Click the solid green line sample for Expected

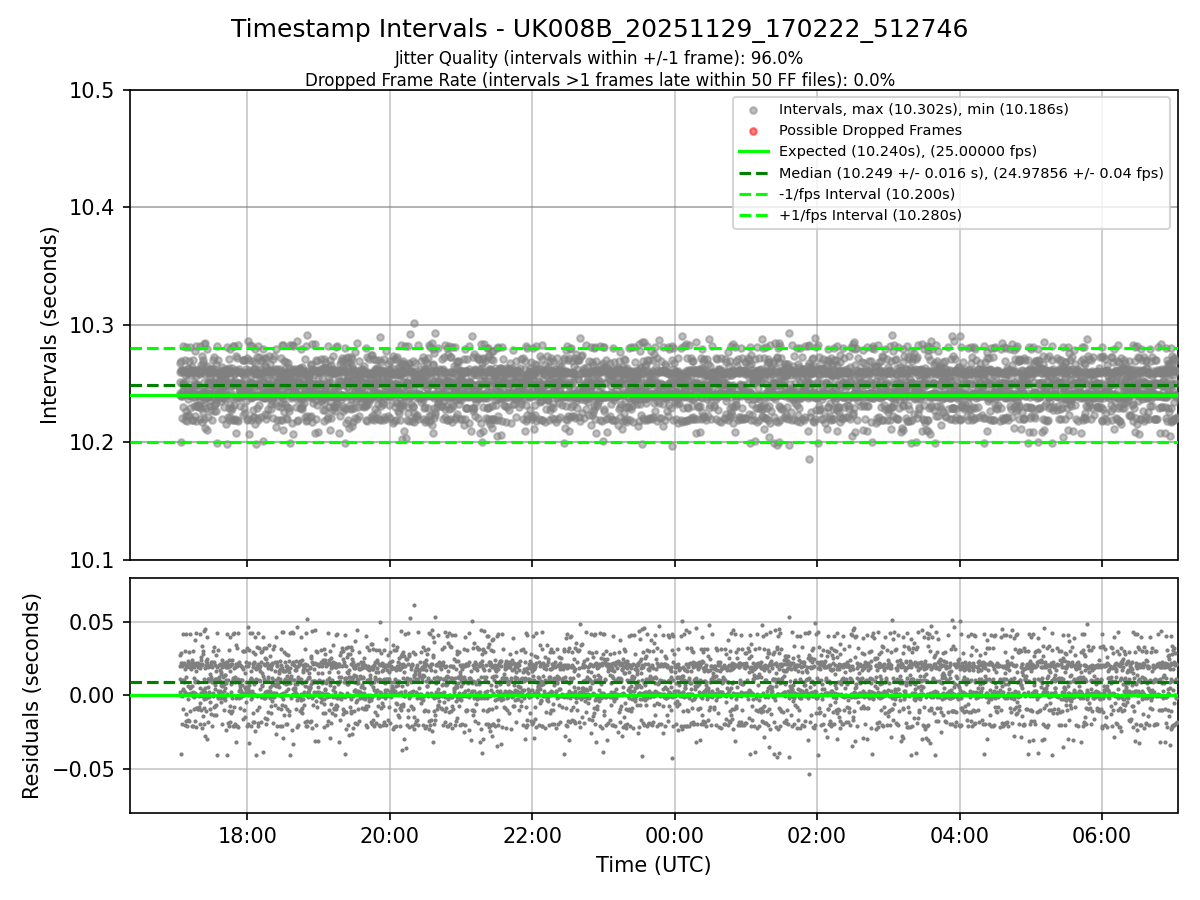pos(754,152)
